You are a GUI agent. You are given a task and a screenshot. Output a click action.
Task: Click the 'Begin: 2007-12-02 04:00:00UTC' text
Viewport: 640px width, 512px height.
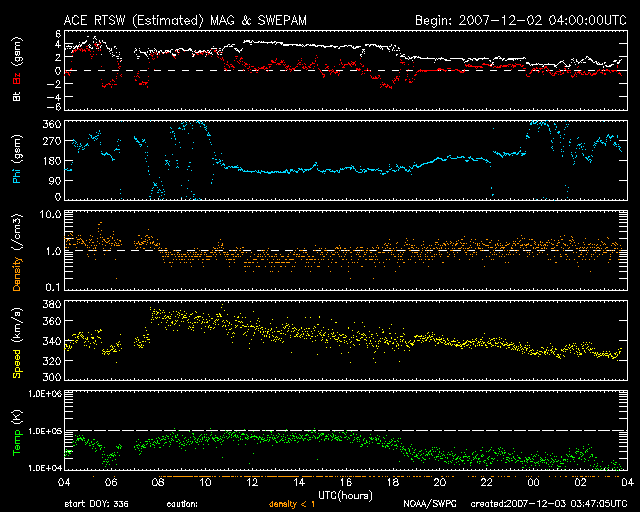(521, 20)
